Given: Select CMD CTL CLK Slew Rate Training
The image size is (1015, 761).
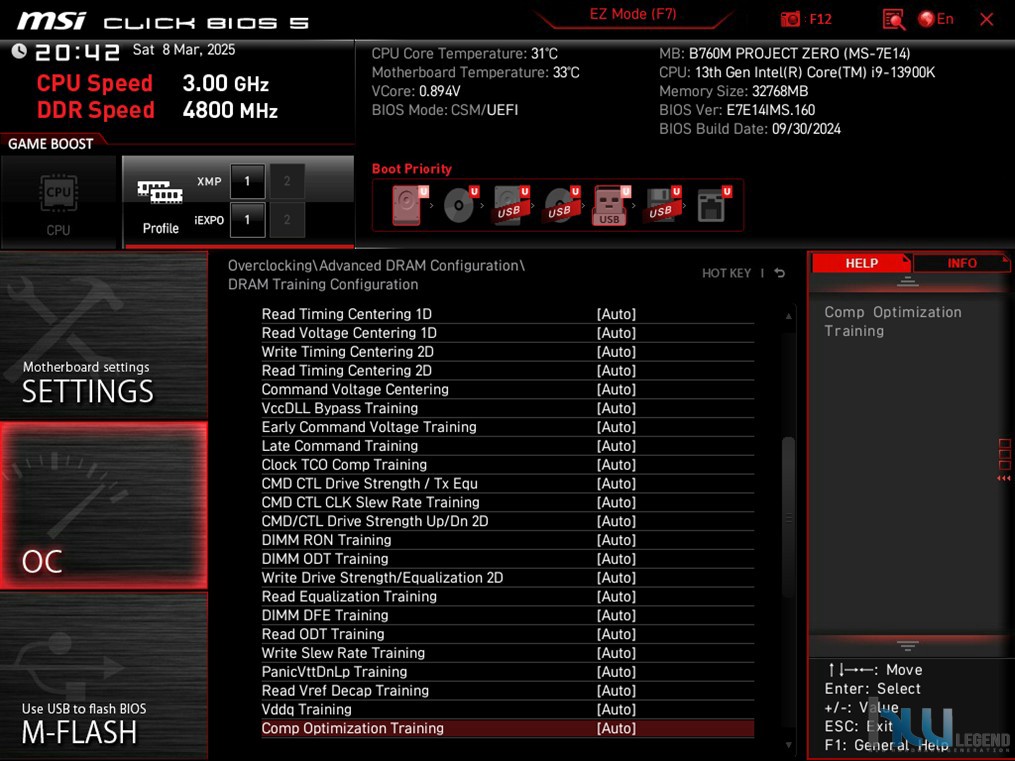Looking at the screenshot, I should (x=508, y=502).
